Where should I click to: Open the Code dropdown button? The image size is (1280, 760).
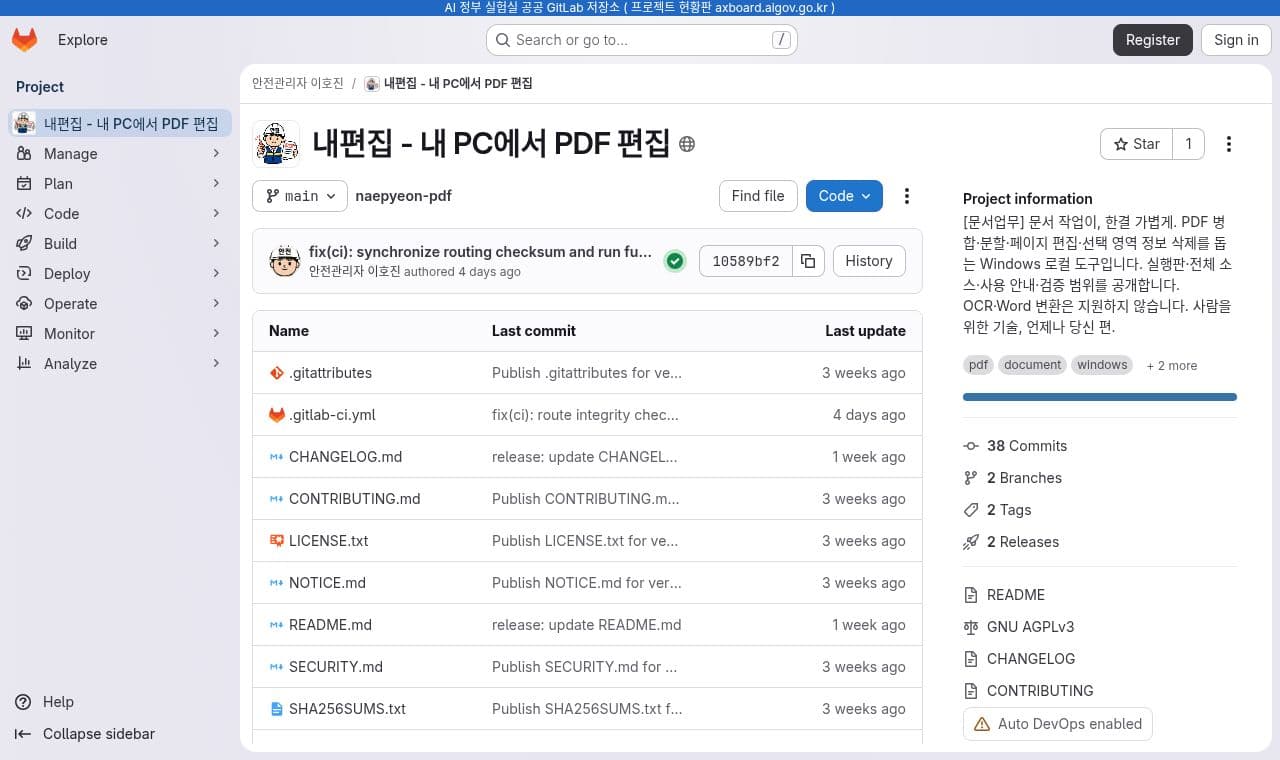(x=844, y=196)
